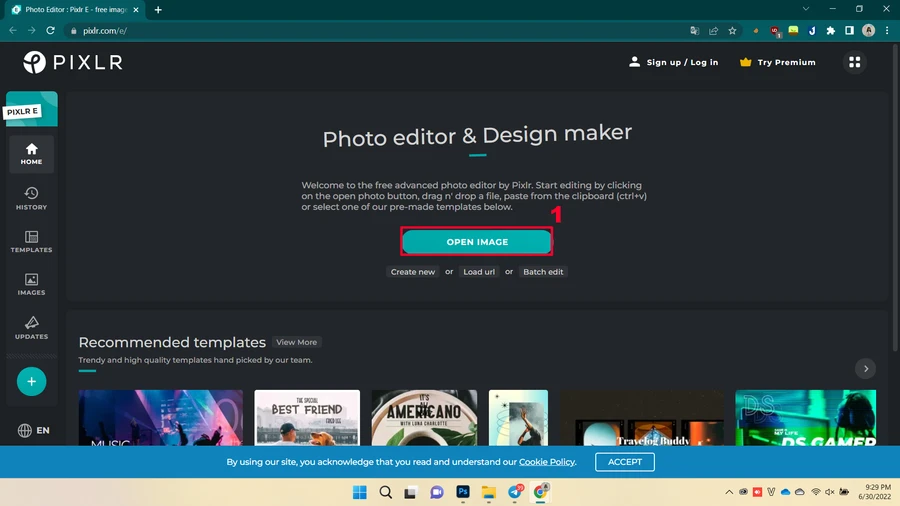Open Task View on taskbar
Viewport: 900px width, 506px height.
(x=410, y=492)
